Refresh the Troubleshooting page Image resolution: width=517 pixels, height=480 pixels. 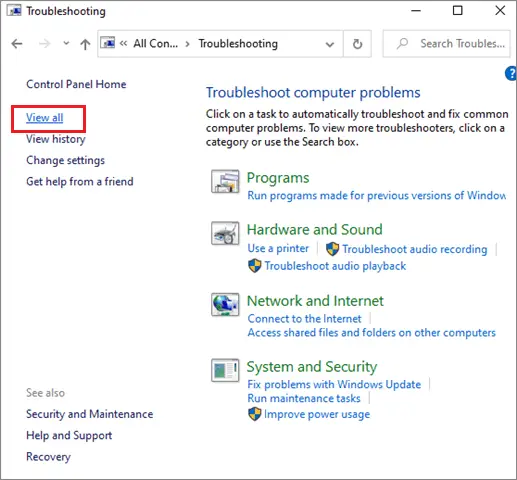tap(357, 44)
